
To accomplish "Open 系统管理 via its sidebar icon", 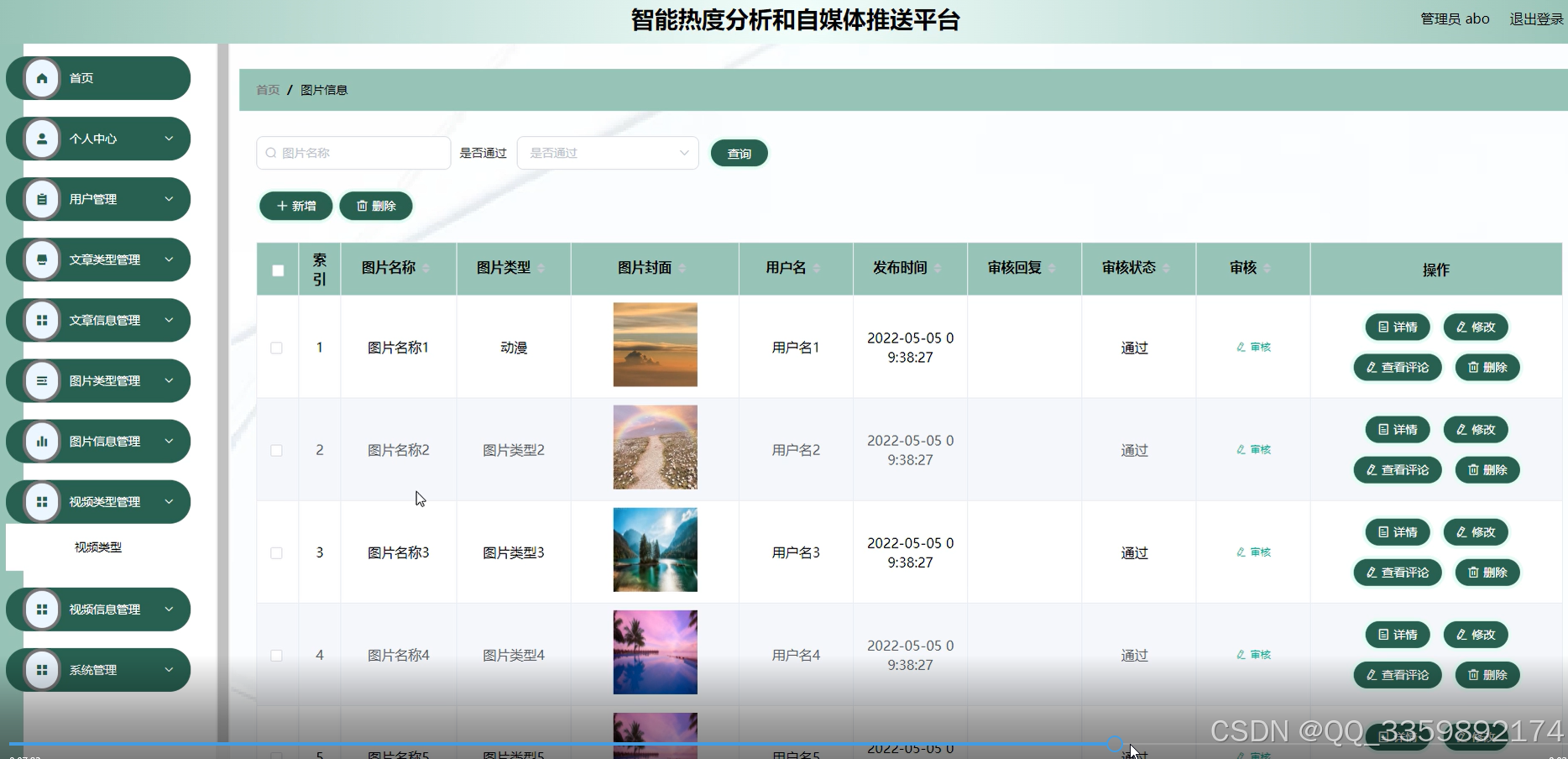I will tap(42, 670).
